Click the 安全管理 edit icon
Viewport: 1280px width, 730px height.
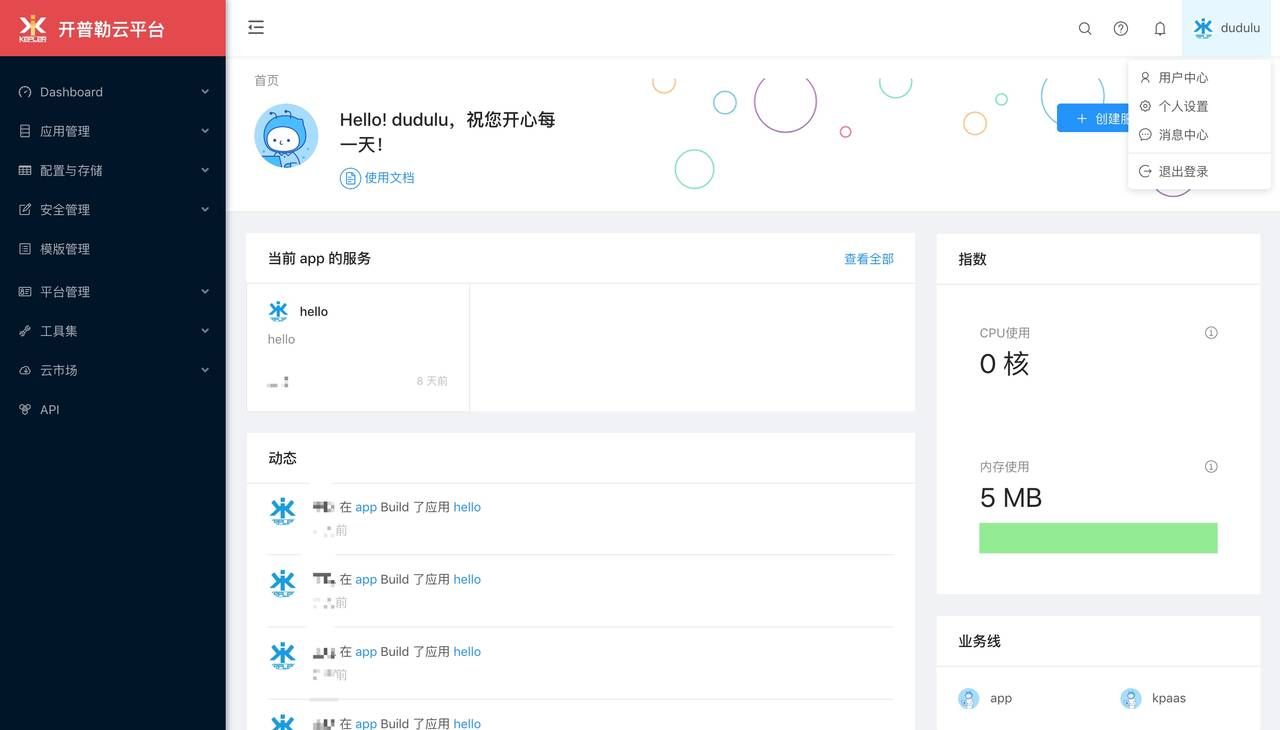pyautogui.click(x=25, y=210)
